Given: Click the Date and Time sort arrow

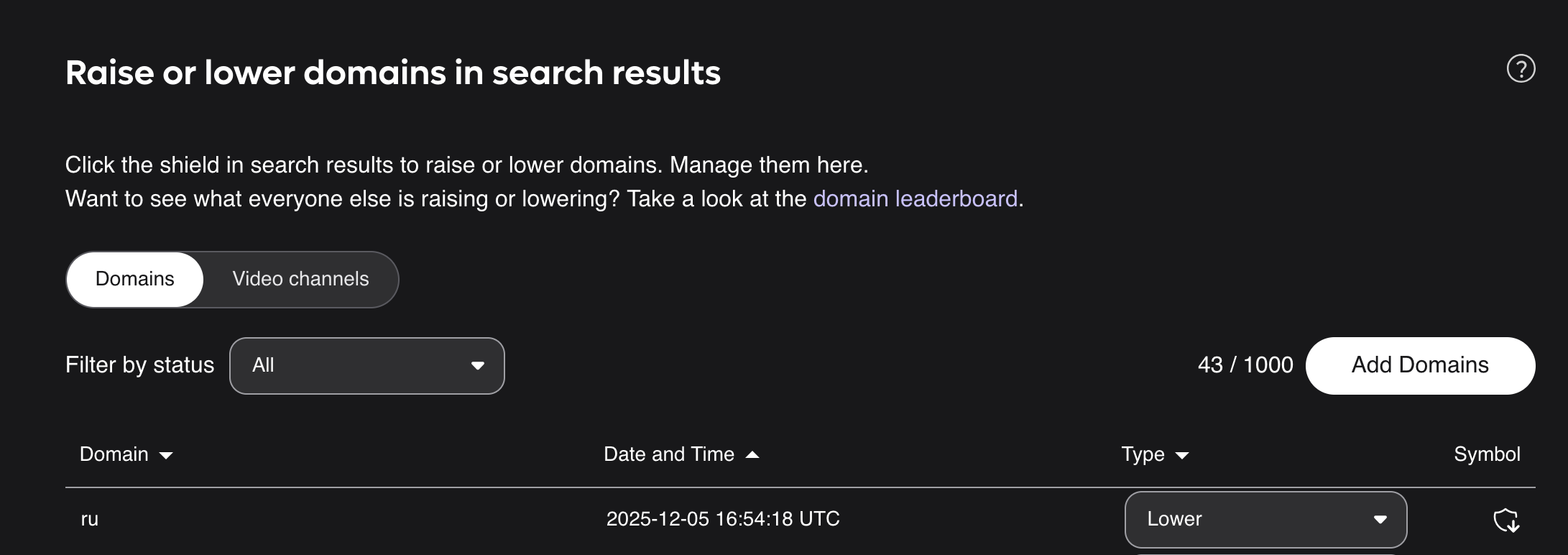Looking at the screenshot, I should pos(752,454).
